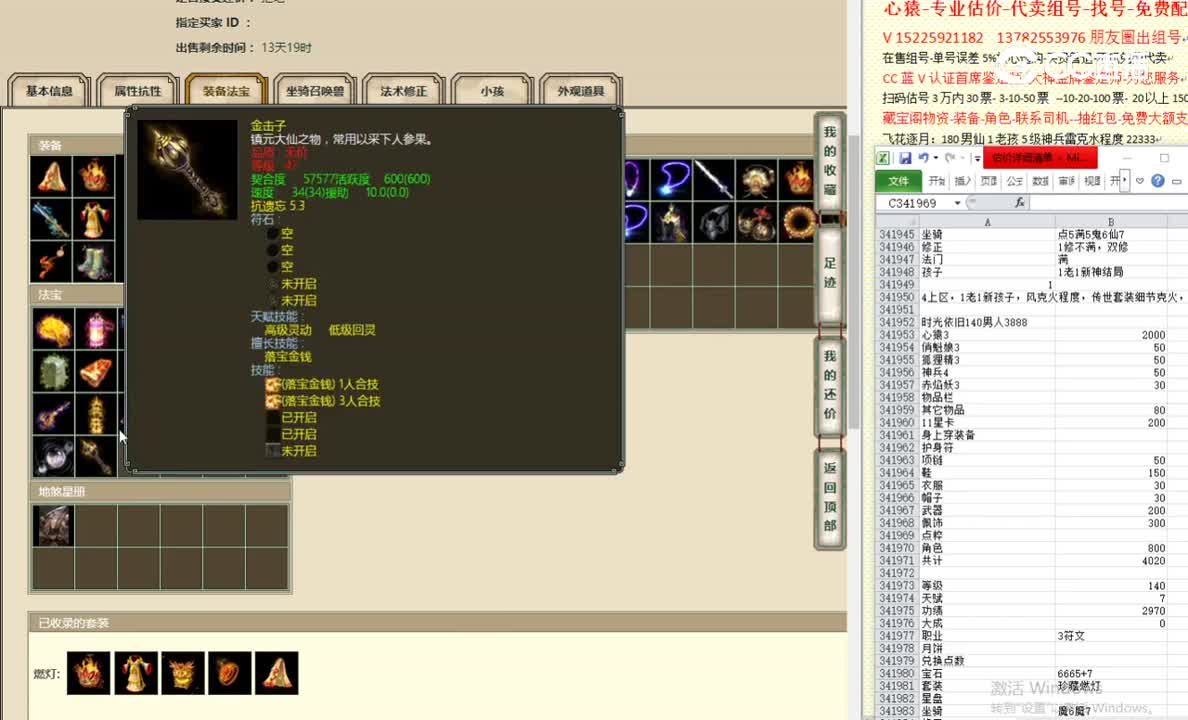Image resolution: width=1188 pixels, height=720 pixels.
Task: Open the 文件 menu in Excel
Action: click(x=899, y=181)
